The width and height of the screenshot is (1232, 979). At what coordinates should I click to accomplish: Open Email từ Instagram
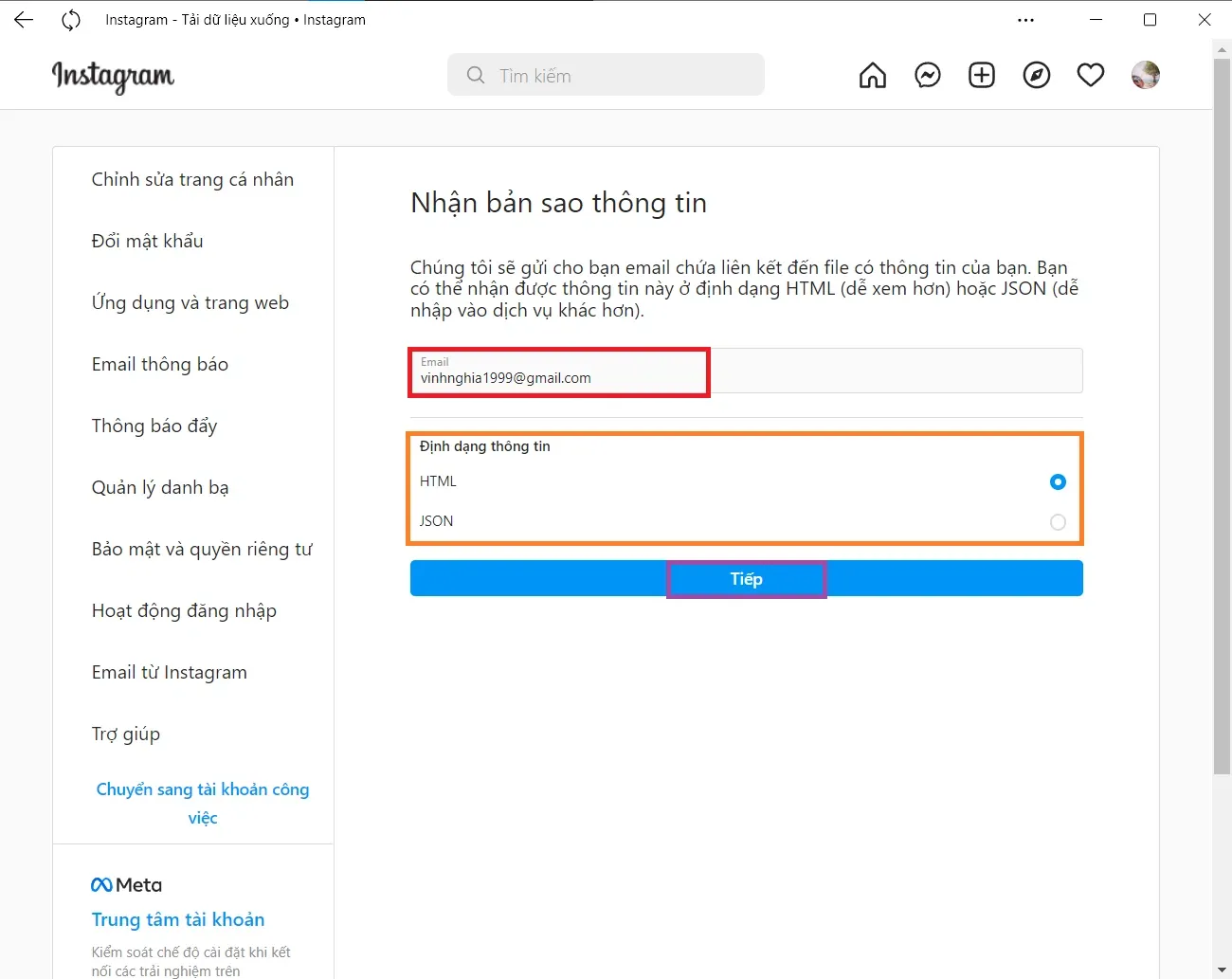170,672
